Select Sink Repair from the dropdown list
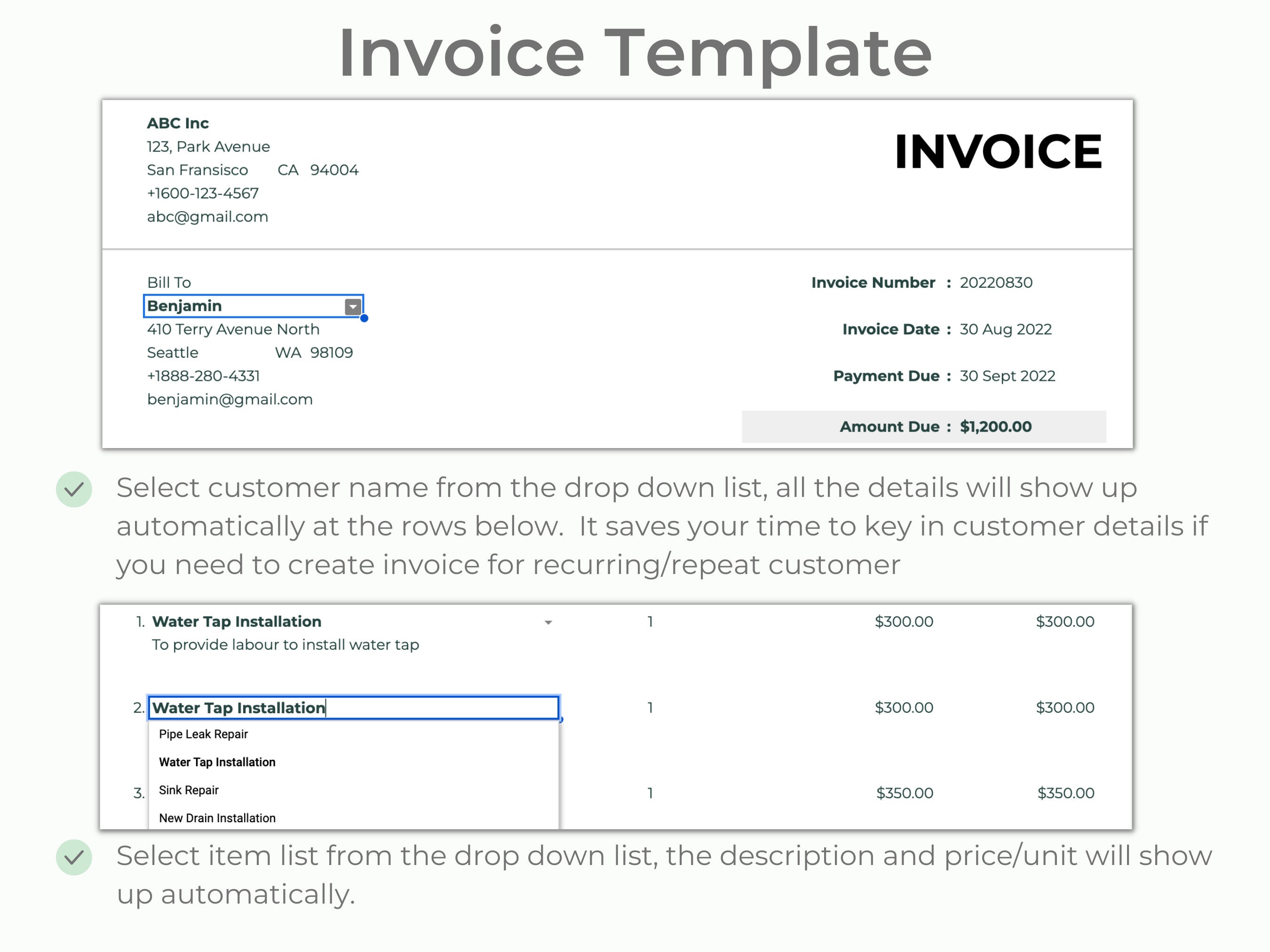This screenshot has width=1270, height=952. tap(188, 790)
